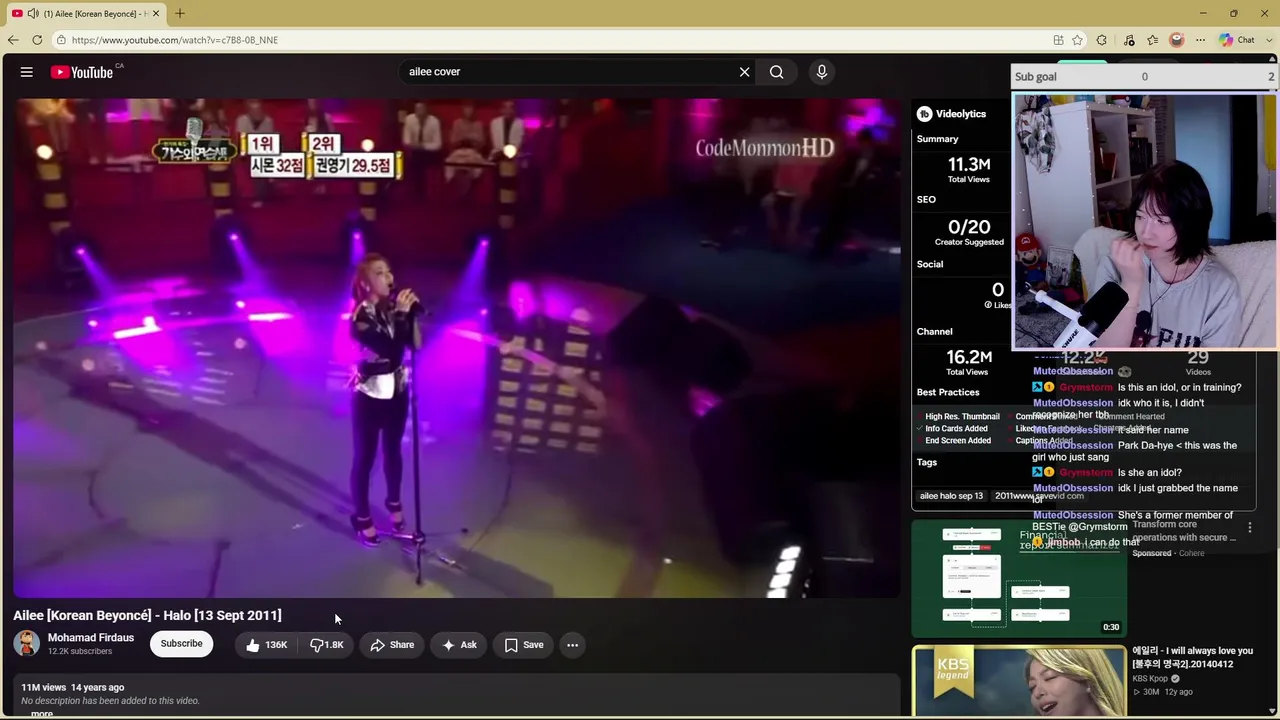This screenshot has height=720, width=1280.
Task: Open the browser profile avatar
Action: point(1176,40)
